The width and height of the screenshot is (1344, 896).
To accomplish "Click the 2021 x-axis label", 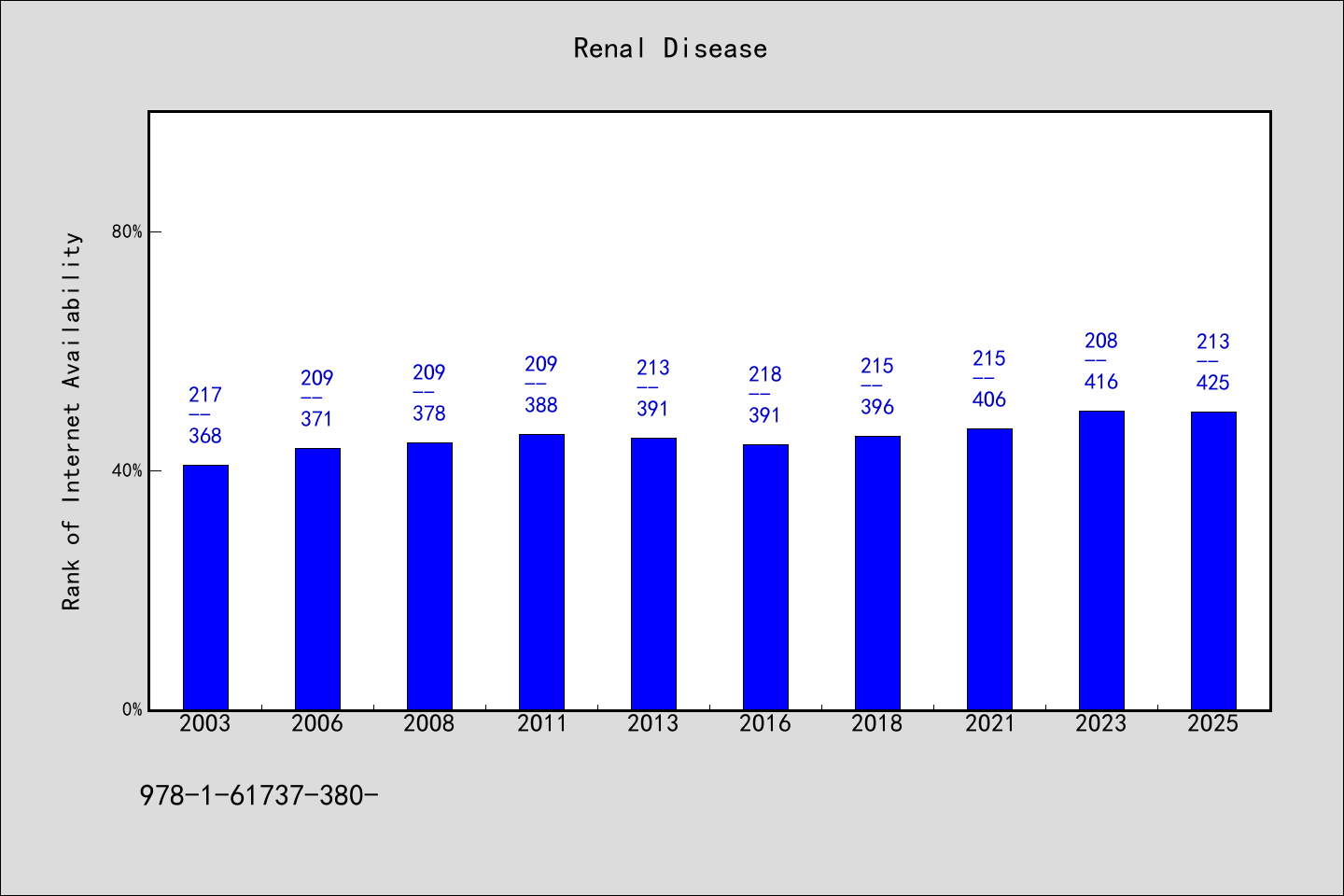I will click(x=989, y=723).
